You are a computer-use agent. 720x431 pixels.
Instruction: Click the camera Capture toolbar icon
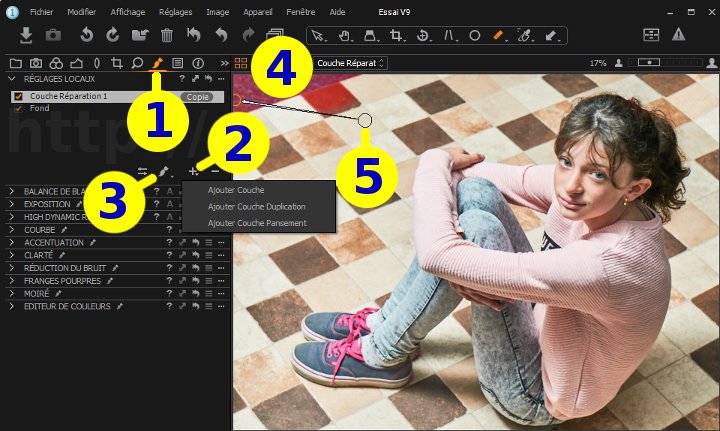[53, 35]
